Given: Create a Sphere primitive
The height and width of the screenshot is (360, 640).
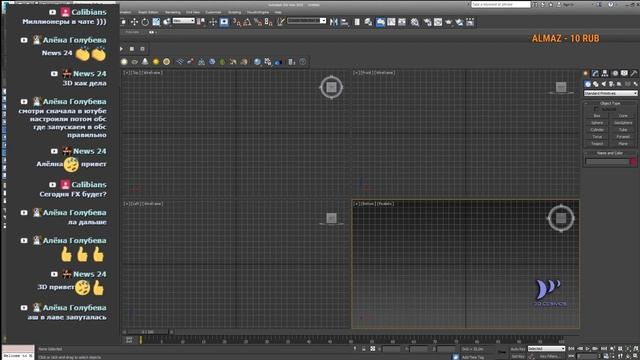Looking at the screenshot, I should (x=597, y=123).
